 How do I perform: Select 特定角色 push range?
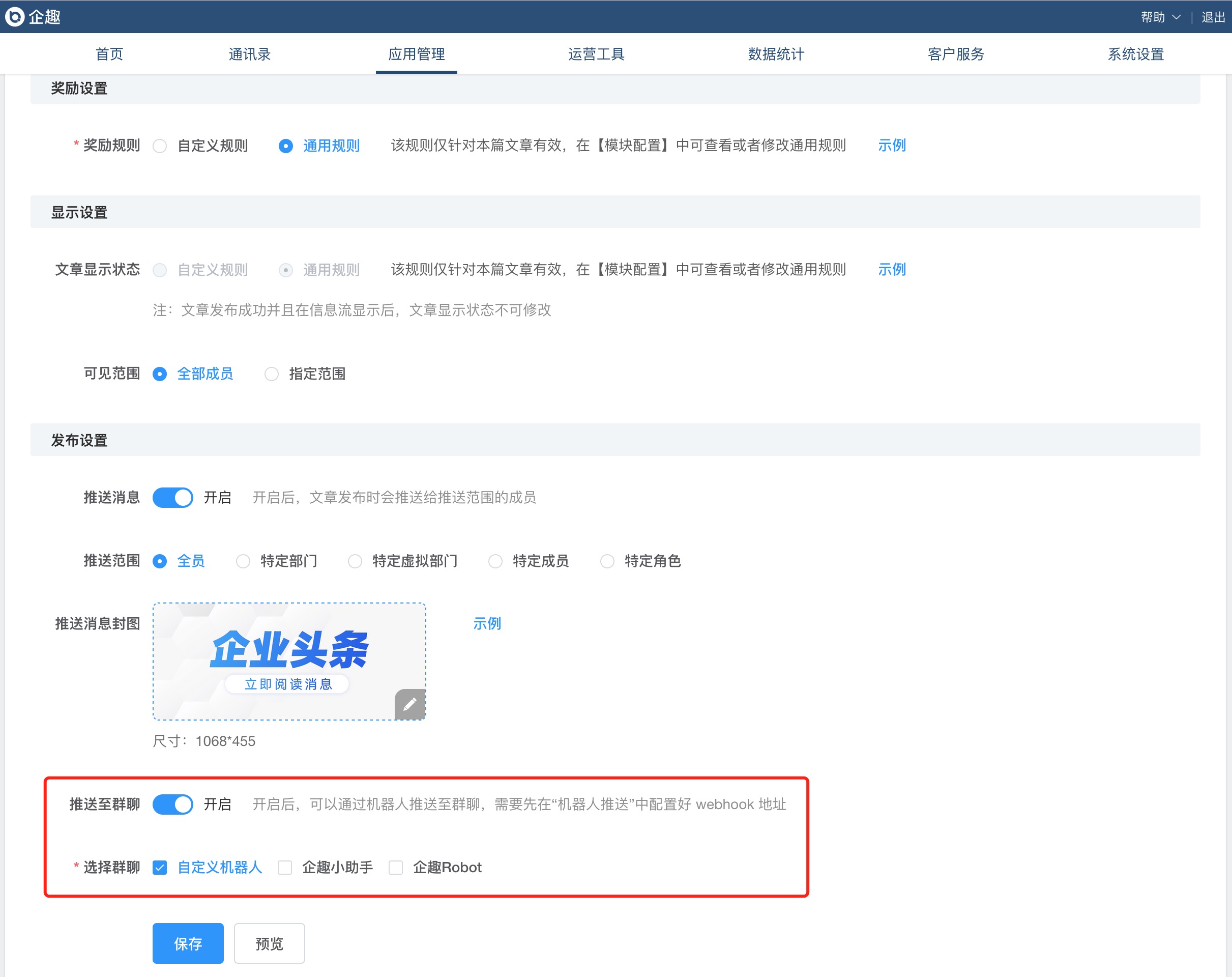coord(607,561)
